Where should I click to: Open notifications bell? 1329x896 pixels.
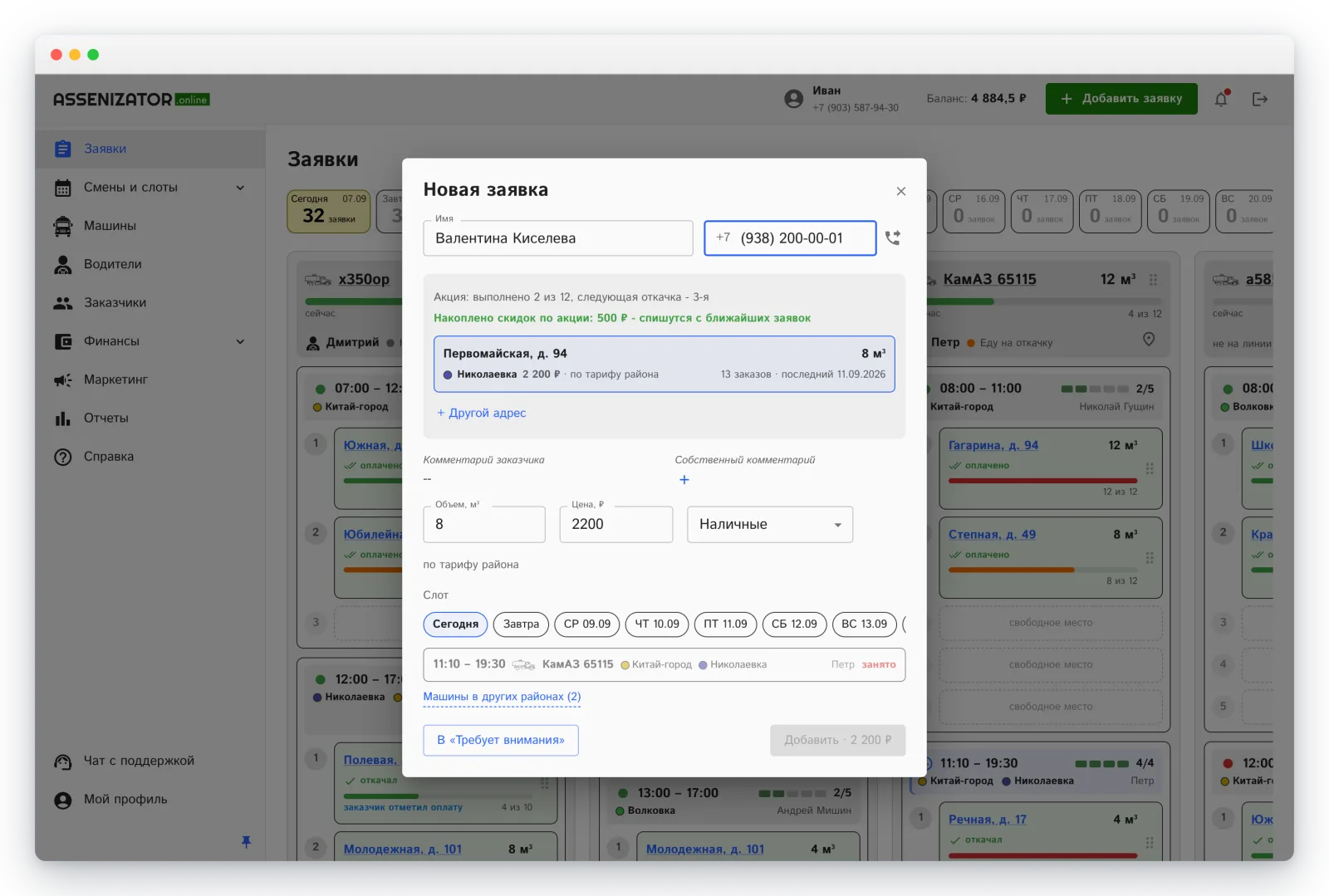(x=1221, y=99)
